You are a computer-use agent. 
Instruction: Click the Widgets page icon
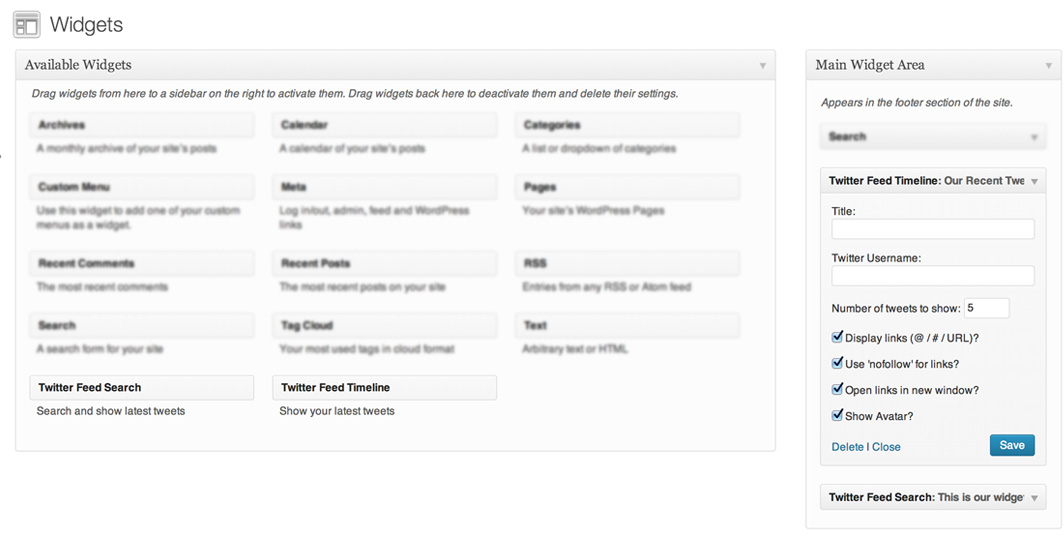26,25
